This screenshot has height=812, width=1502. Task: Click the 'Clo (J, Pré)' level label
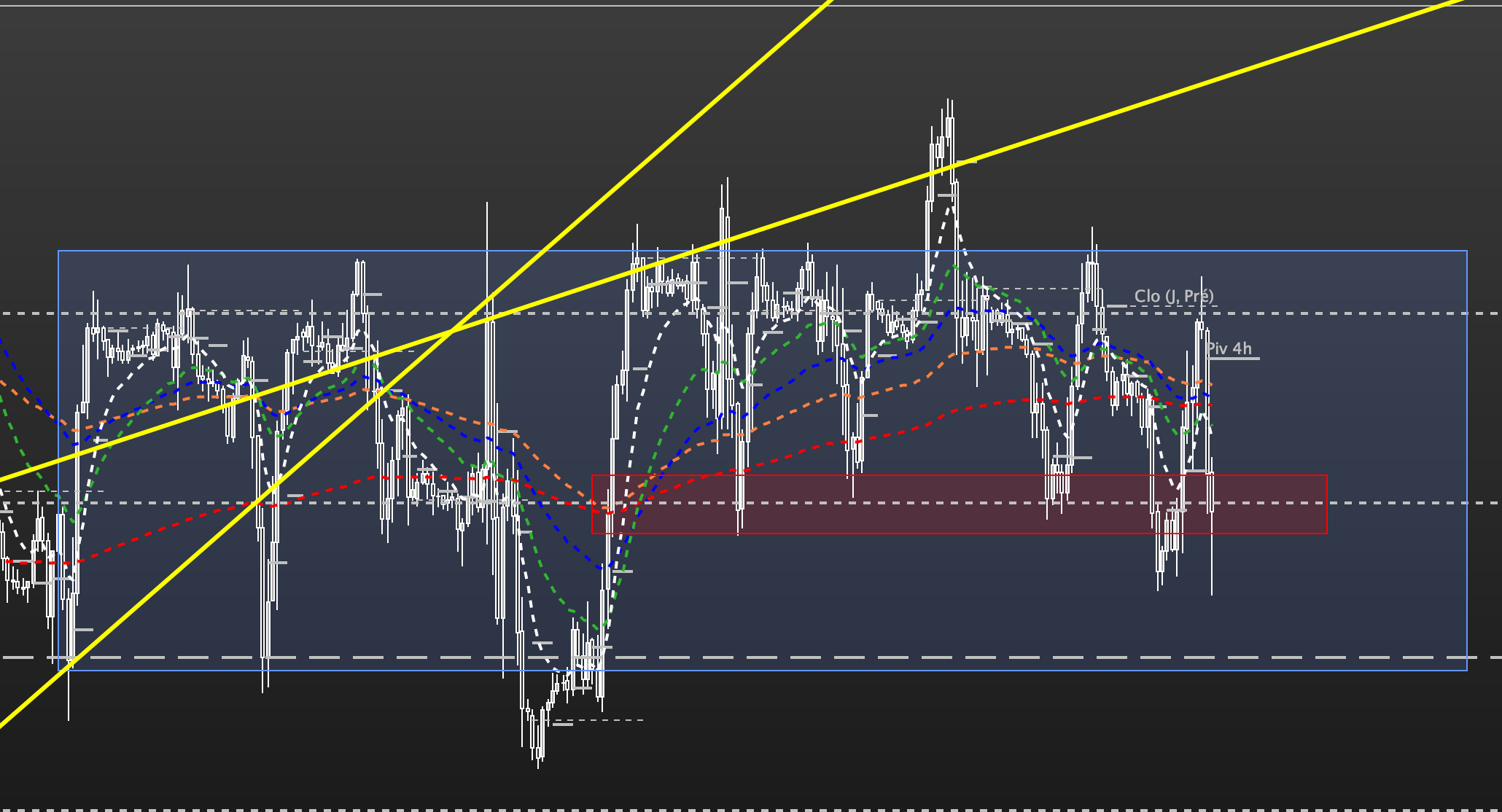1174,297
